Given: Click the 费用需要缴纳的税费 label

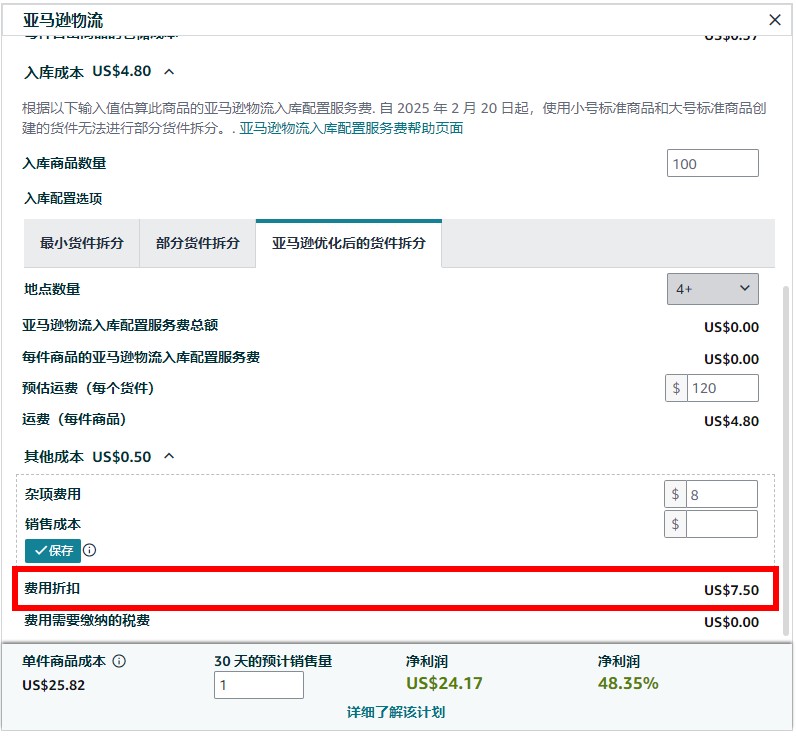Looking at the screenshot, I should [x=87, y=620].
